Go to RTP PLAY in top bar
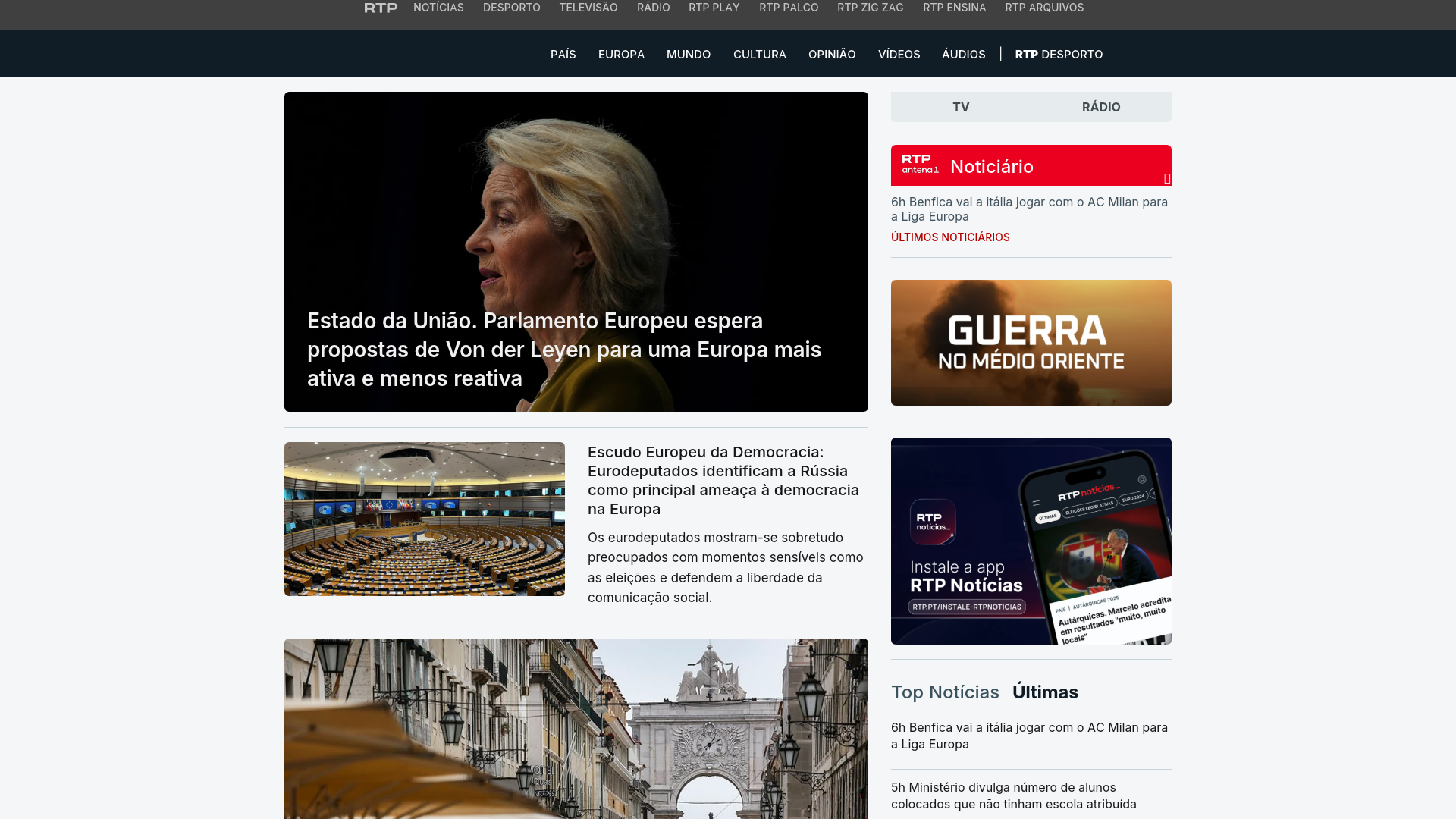This screenshot has width=1456, height=819. (x=714, y=8)
